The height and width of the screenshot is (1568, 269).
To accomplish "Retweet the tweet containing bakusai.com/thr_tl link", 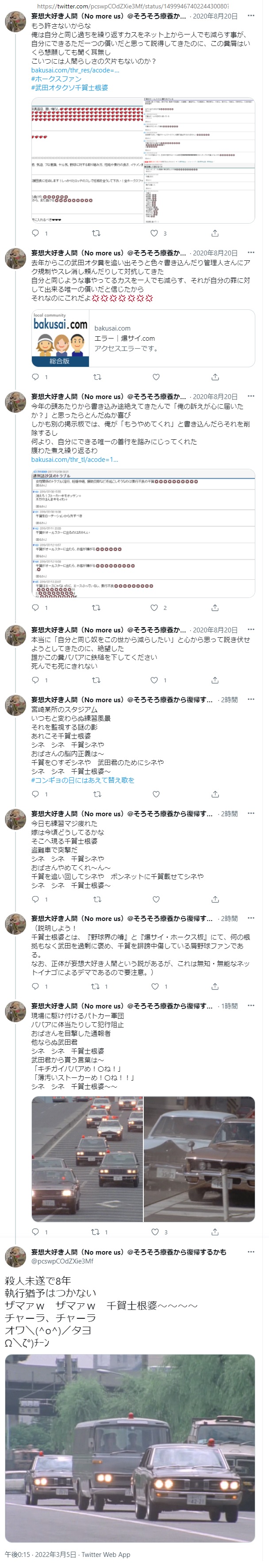I will tap(96, 608).
